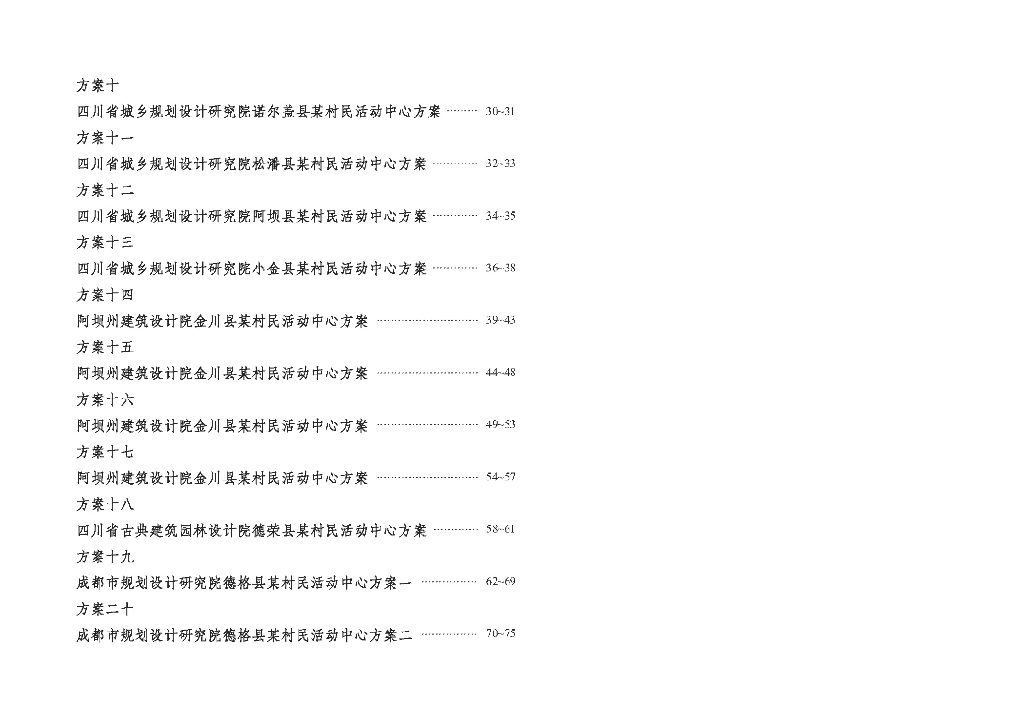Click the heading 方案十二
Image resolution: width=1024 pixels, height=720 pixels.
point(105,189)
